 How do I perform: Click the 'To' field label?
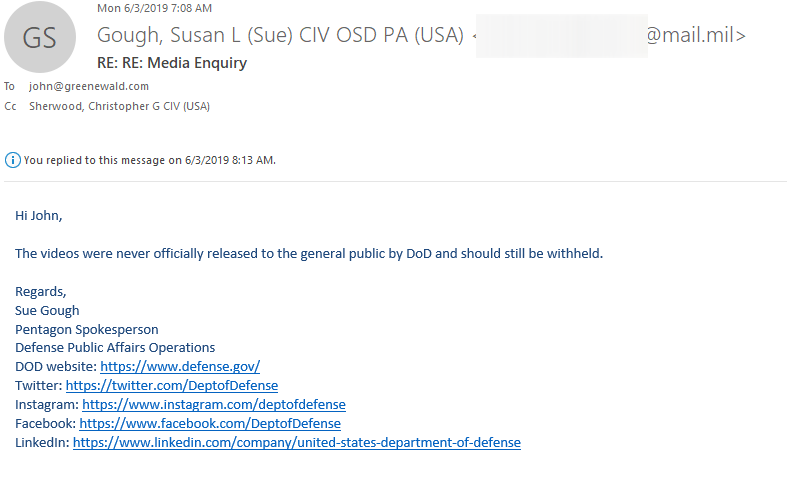tap(10, 86)
